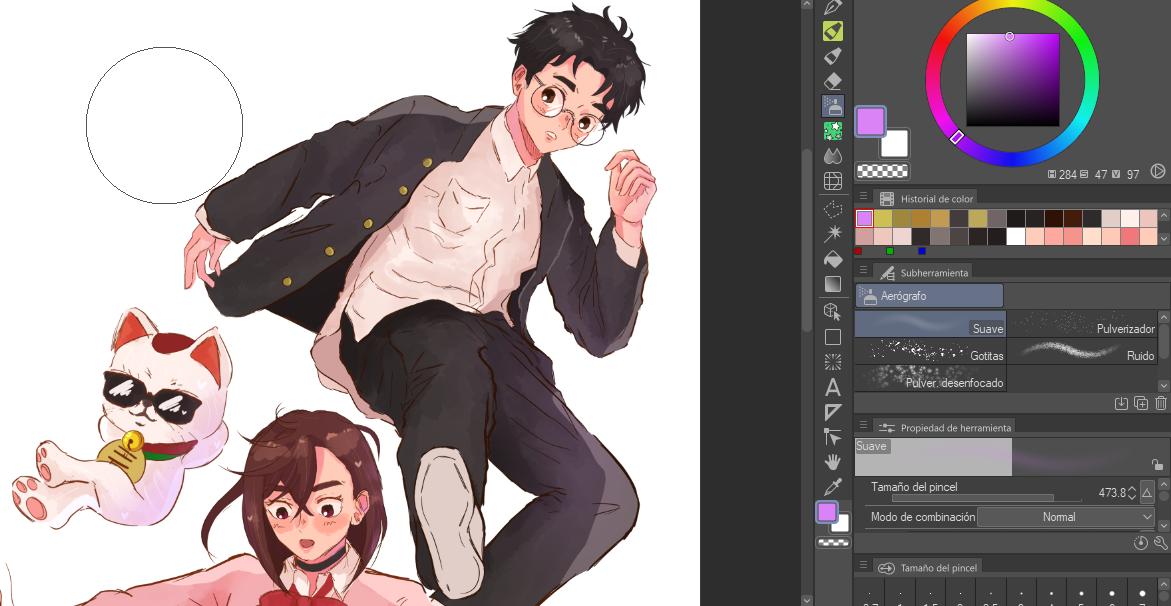Image resolution: width=1171 pixels, height=606 pixels.
Task: Click the canvas vertical scrollbar thumb
Action: (x=807, y=239)
